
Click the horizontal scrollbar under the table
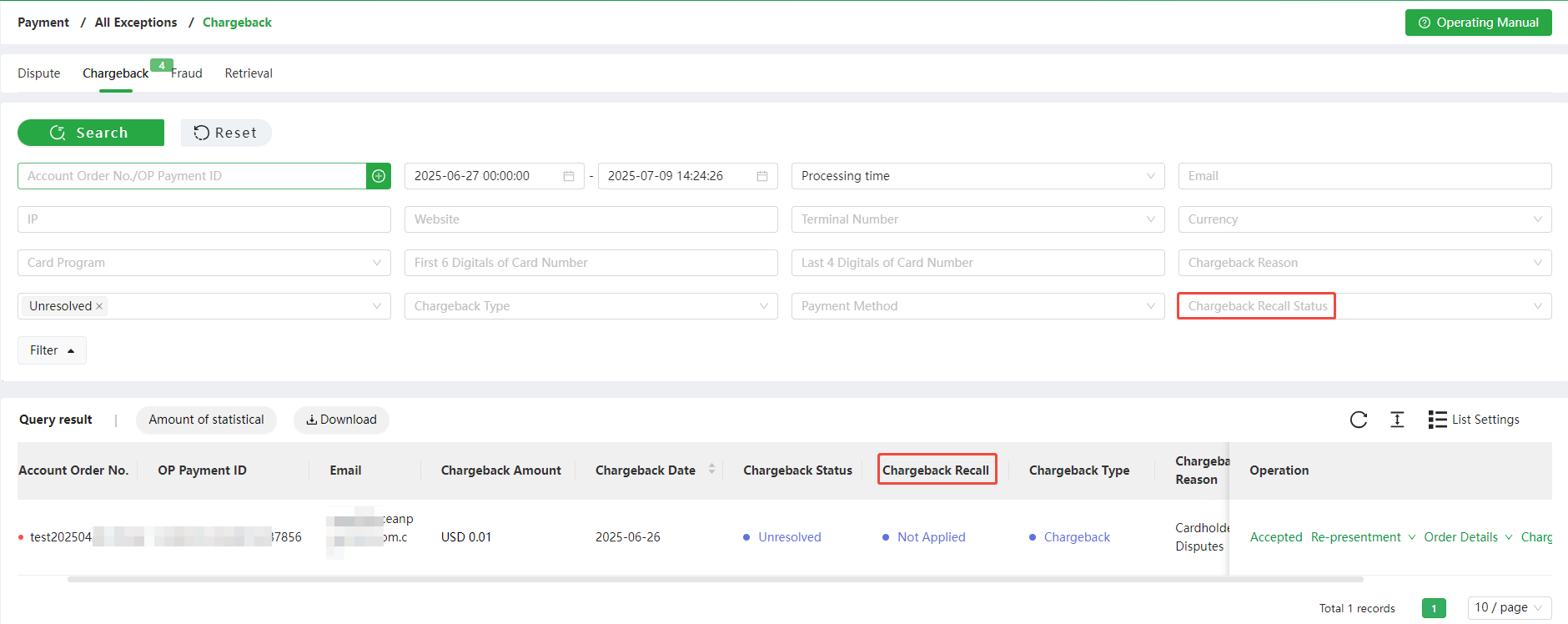[715, 579]
